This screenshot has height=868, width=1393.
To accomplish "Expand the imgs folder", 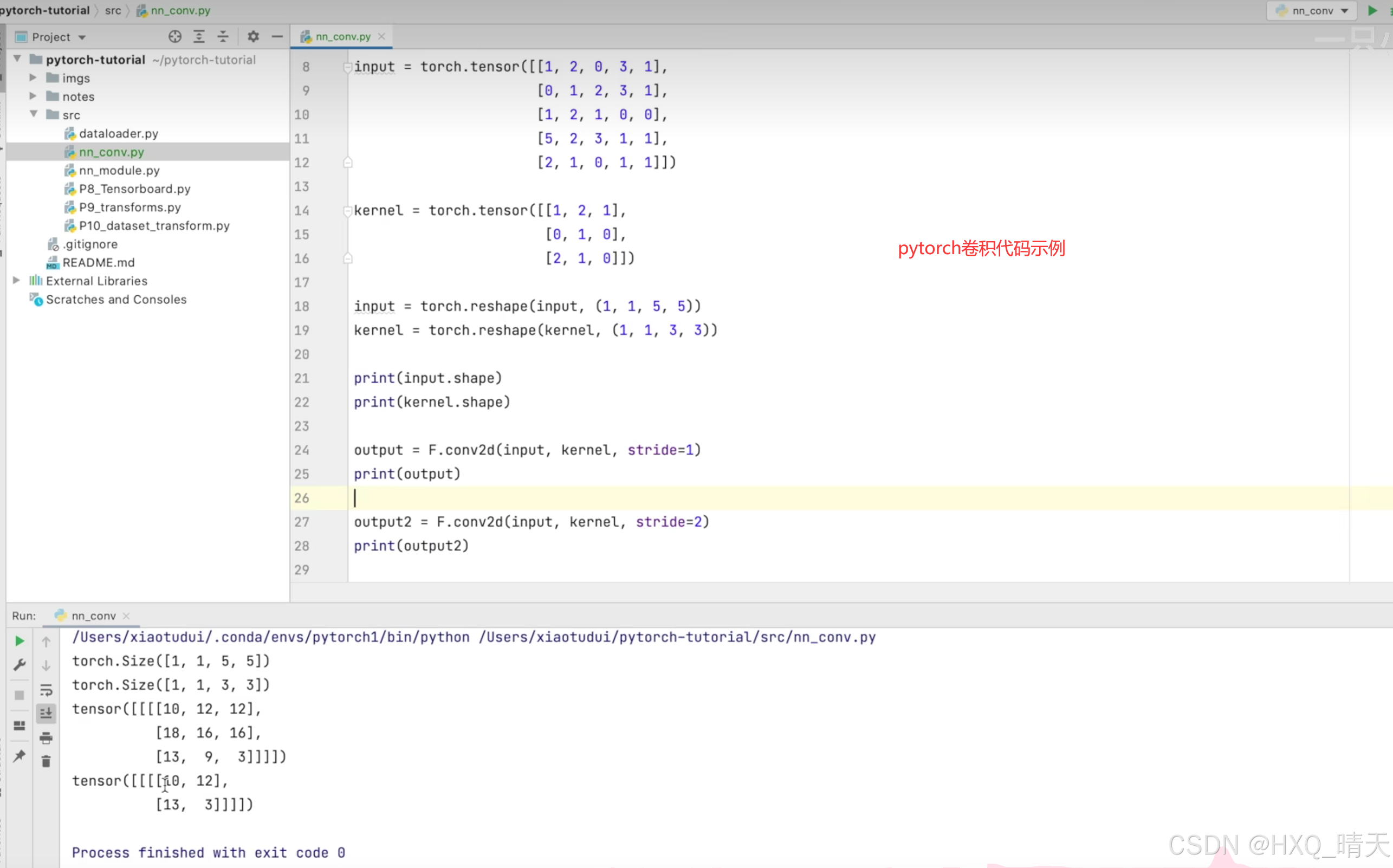I will pos(33,77).
